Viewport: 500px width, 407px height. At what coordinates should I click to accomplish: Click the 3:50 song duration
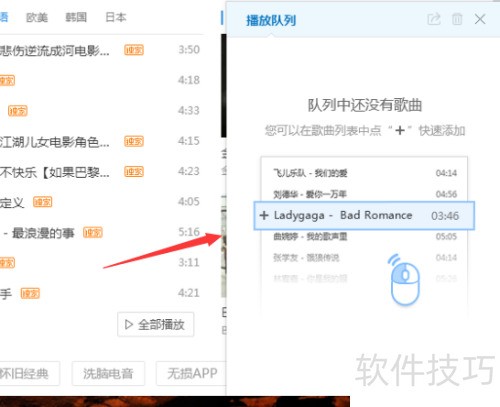pyautogui.click(x=189, y=50)
